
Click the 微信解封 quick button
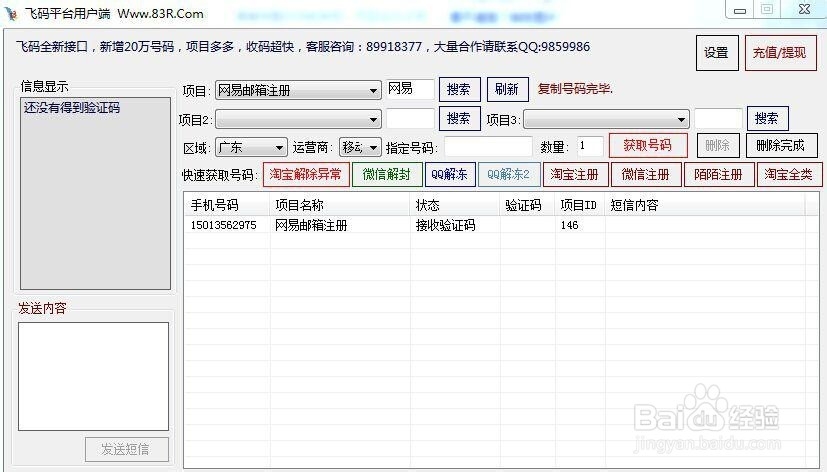coord(387,175)
